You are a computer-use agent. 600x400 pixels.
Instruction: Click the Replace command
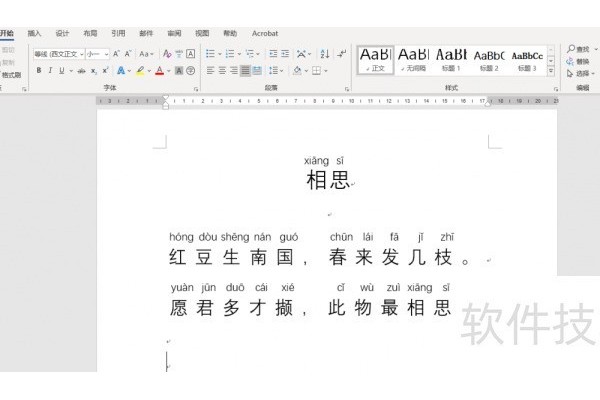point(578,62)
